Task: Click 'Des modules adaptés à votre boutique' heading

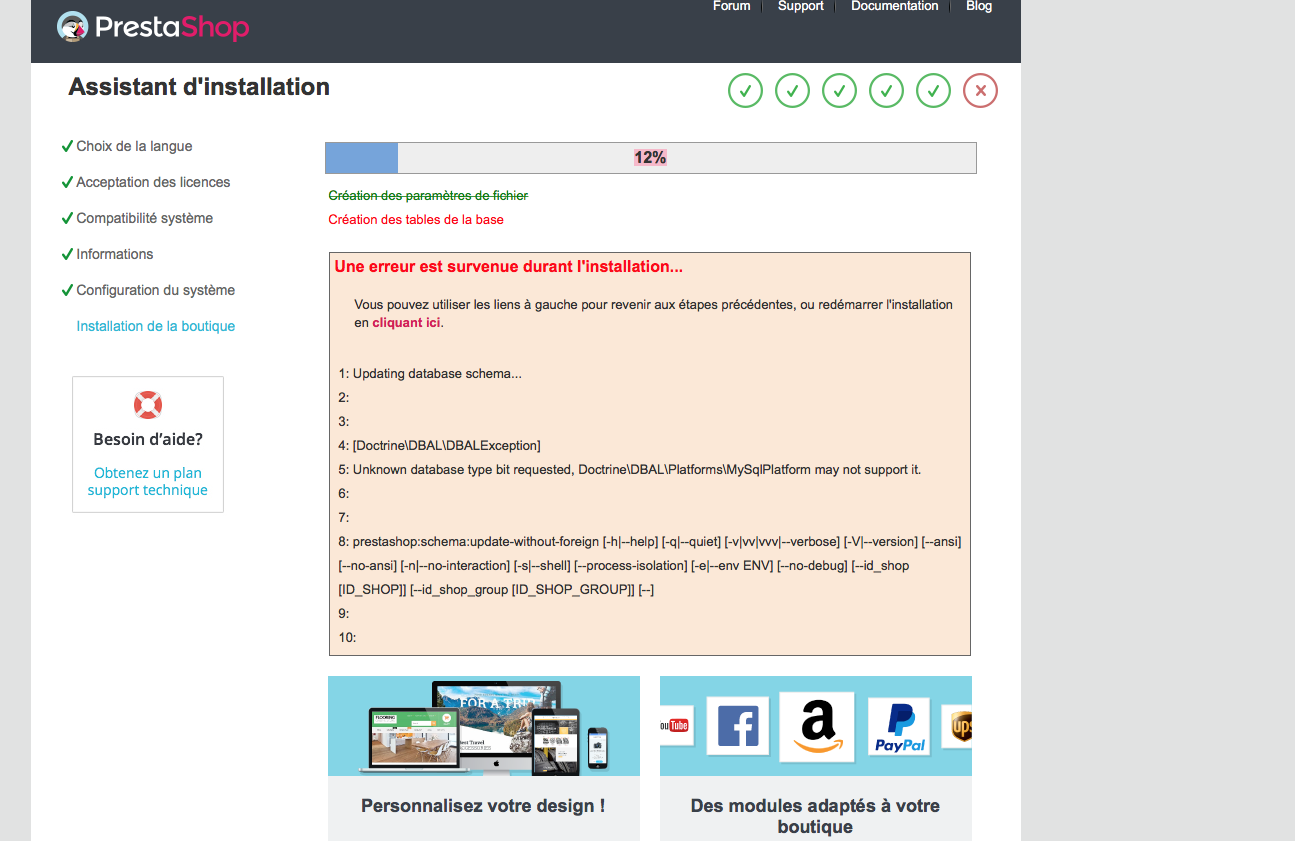Action: (x=815, y=816)
